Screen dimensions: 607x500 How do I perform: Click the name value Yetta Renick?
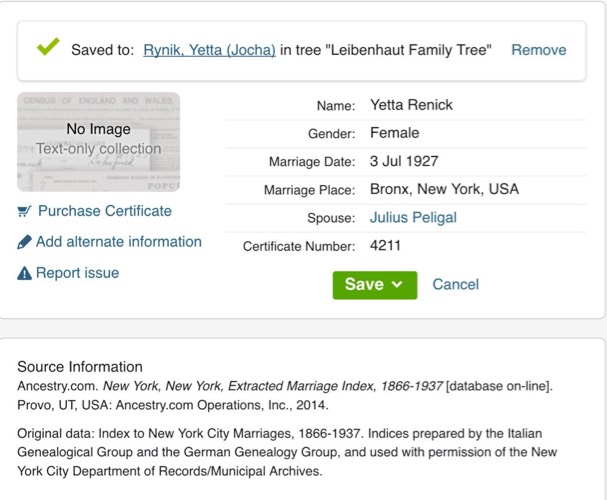coord(411,105)
